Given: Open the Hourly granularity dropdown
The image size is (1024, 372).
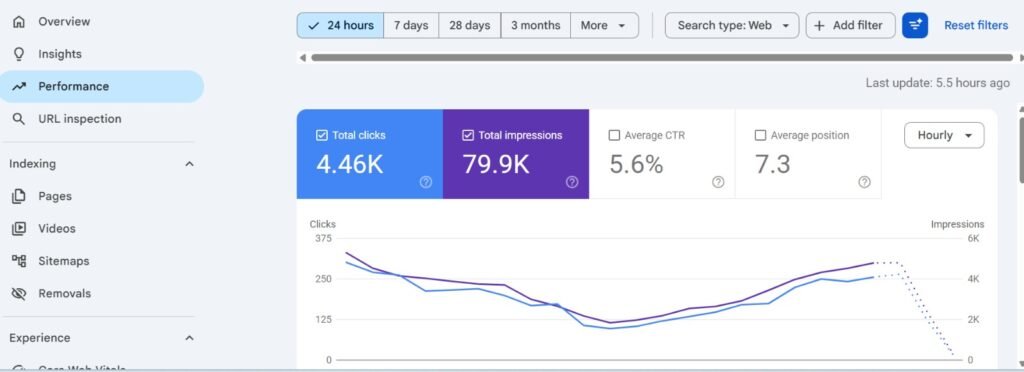Looking at the screenshot, I should point(944,135).
